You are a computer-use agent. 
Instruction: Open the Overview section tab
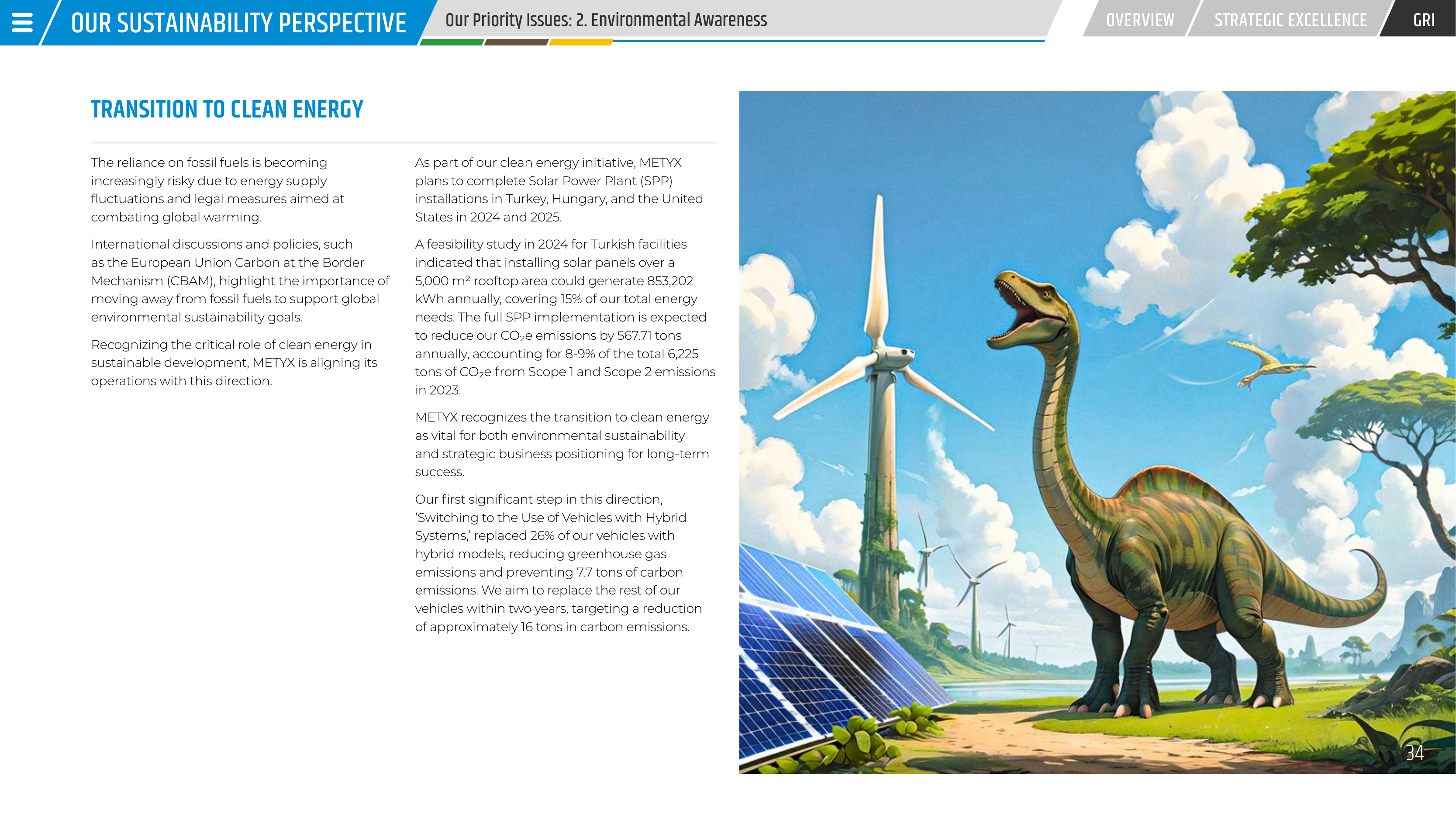point(1140,21)
